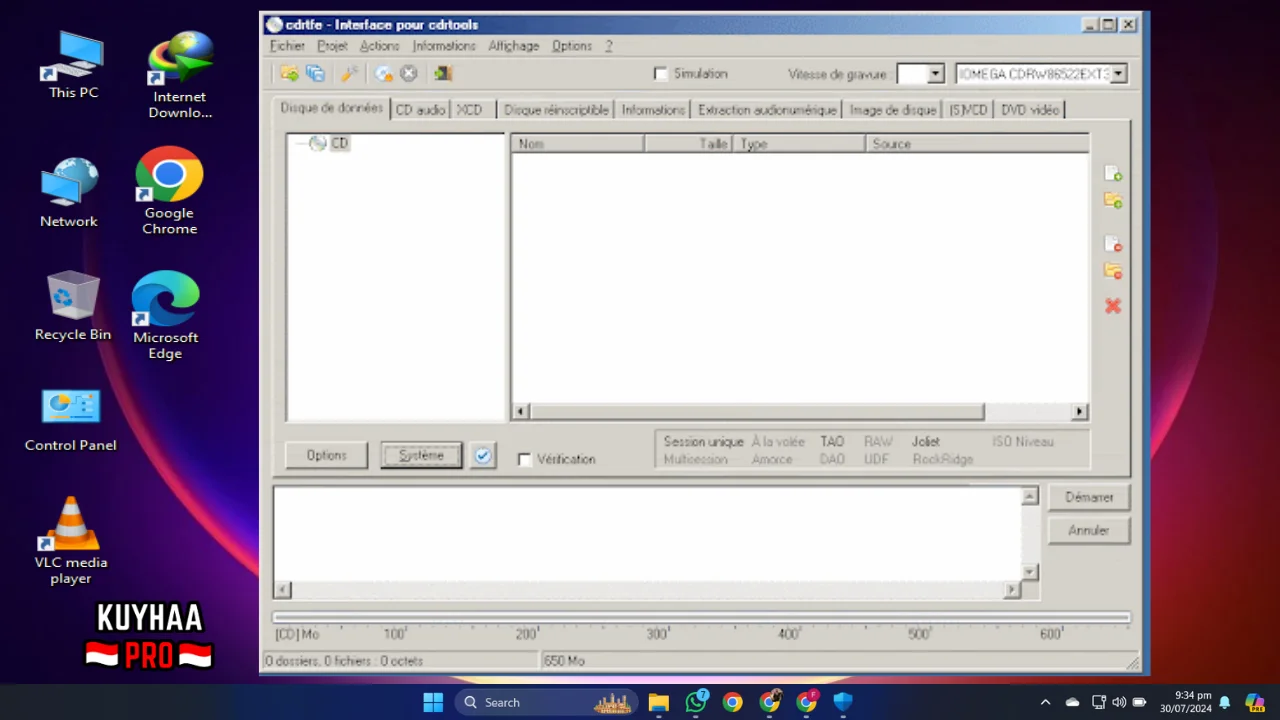The width and height of the screenshot is (1280, 720).
Task: Switch to the Informations tab
Action: point(653,110)
